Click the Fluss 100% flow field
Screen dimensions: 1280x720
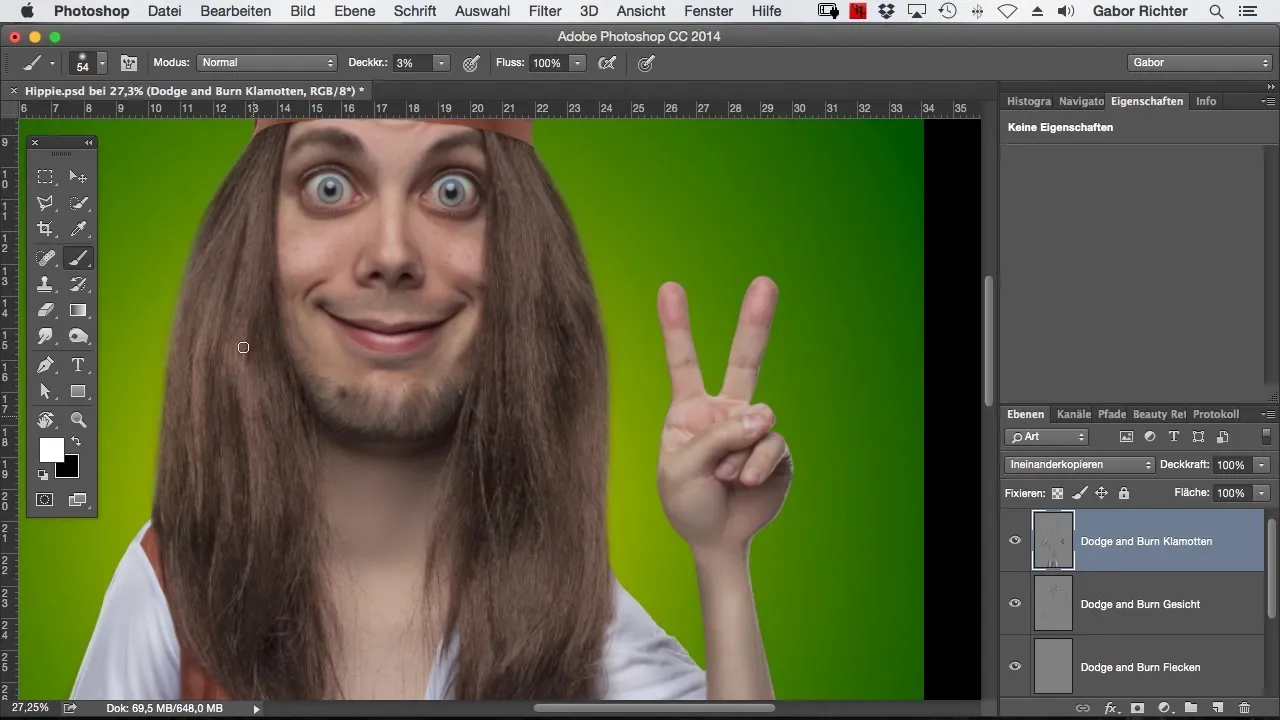pyautogui.click(x=548, y=63)
